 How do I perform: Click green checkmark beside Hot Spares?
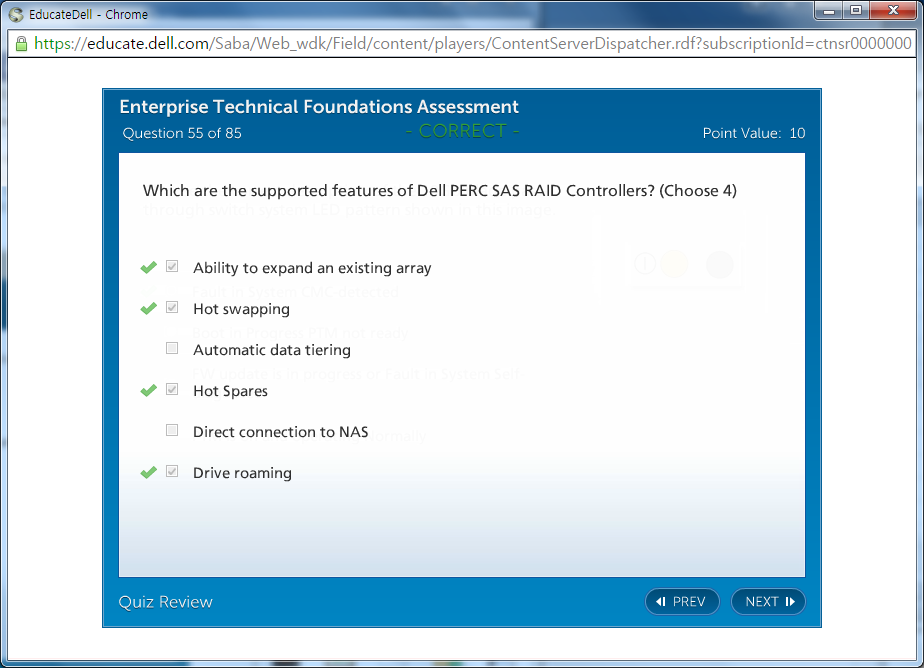click(148, 390)
